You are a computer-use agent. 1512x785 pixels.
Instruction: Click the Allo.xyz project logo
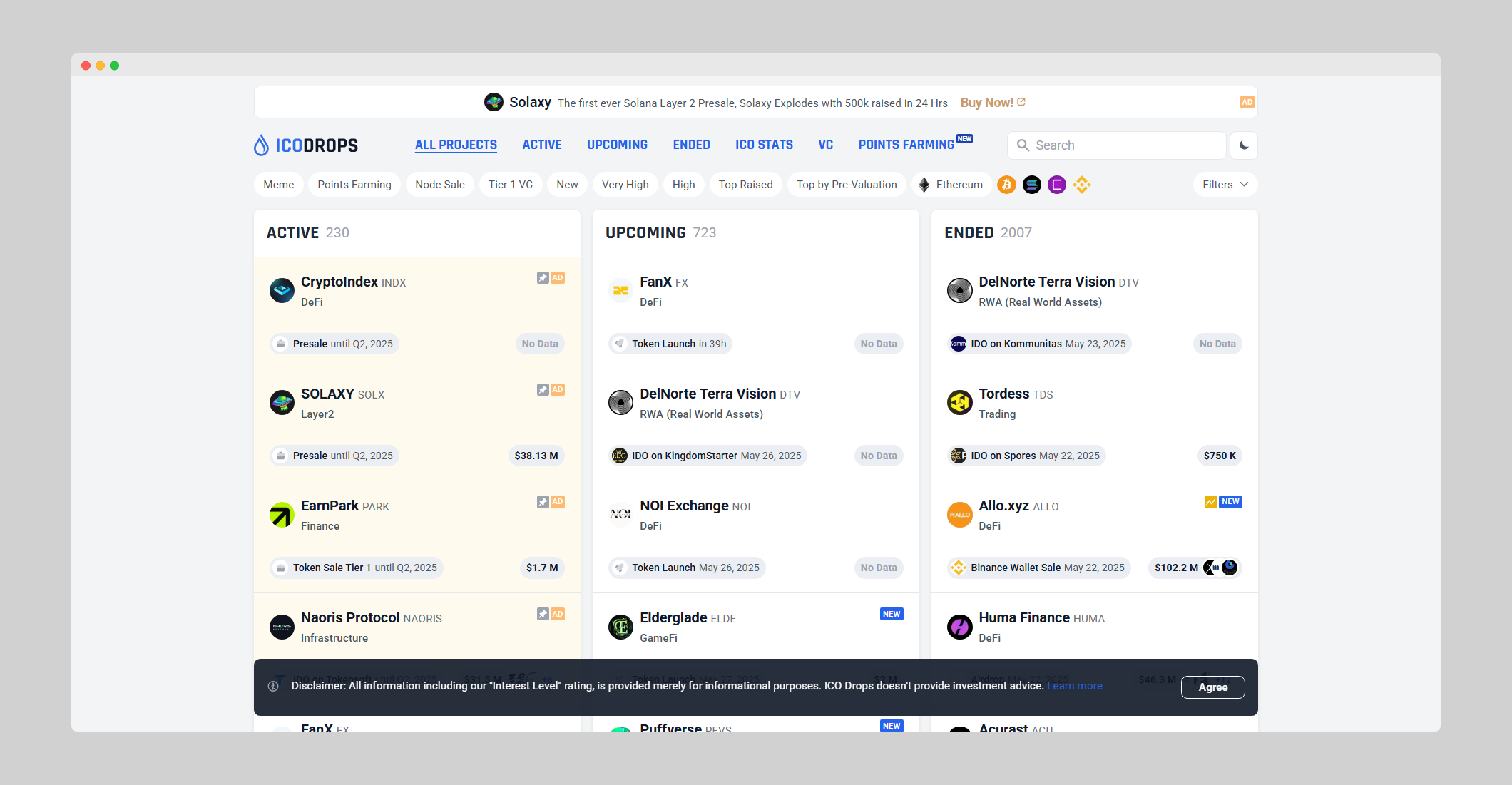[959, 515]
